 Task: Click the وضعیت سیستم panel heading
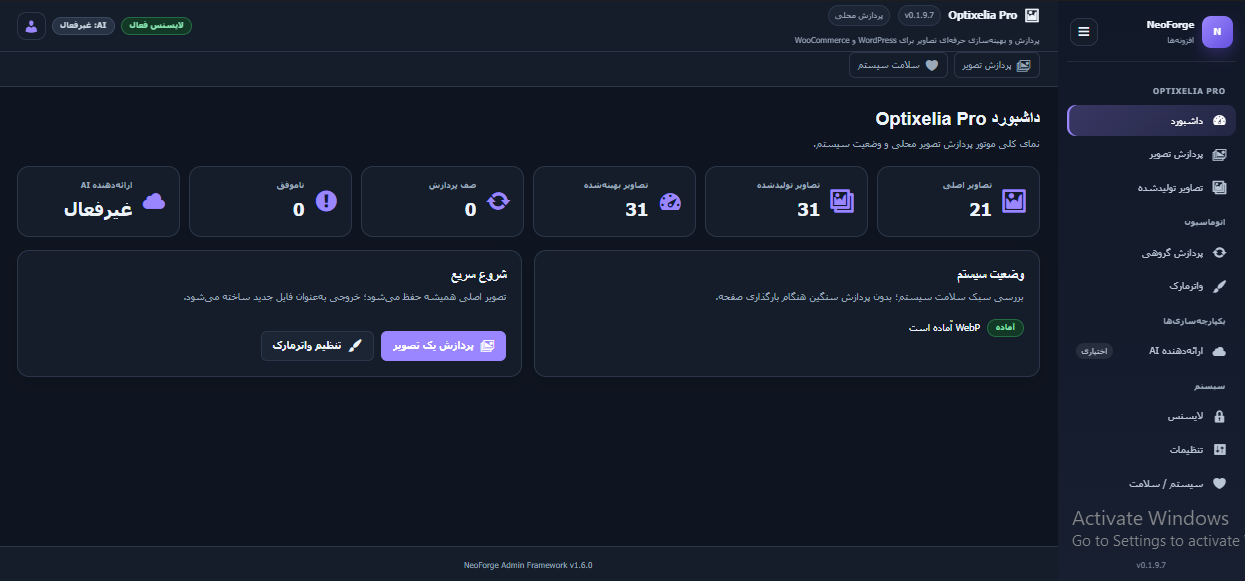(x=991, y=274)
